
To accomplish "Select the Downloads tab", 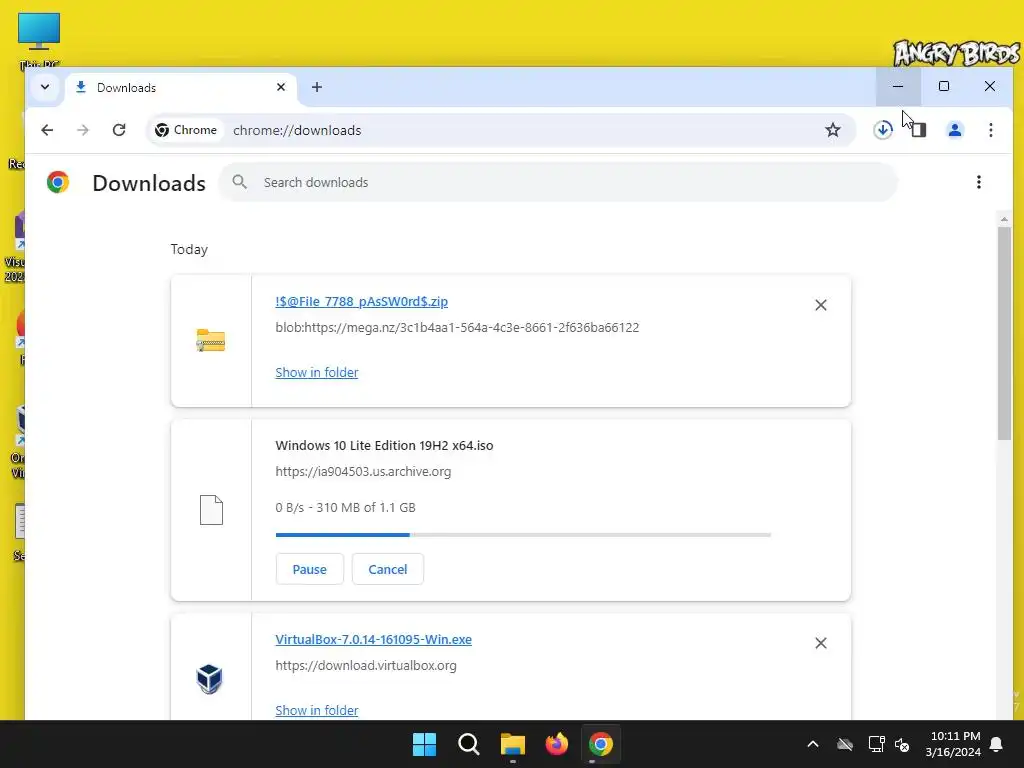I will click(x=180, y=88).
